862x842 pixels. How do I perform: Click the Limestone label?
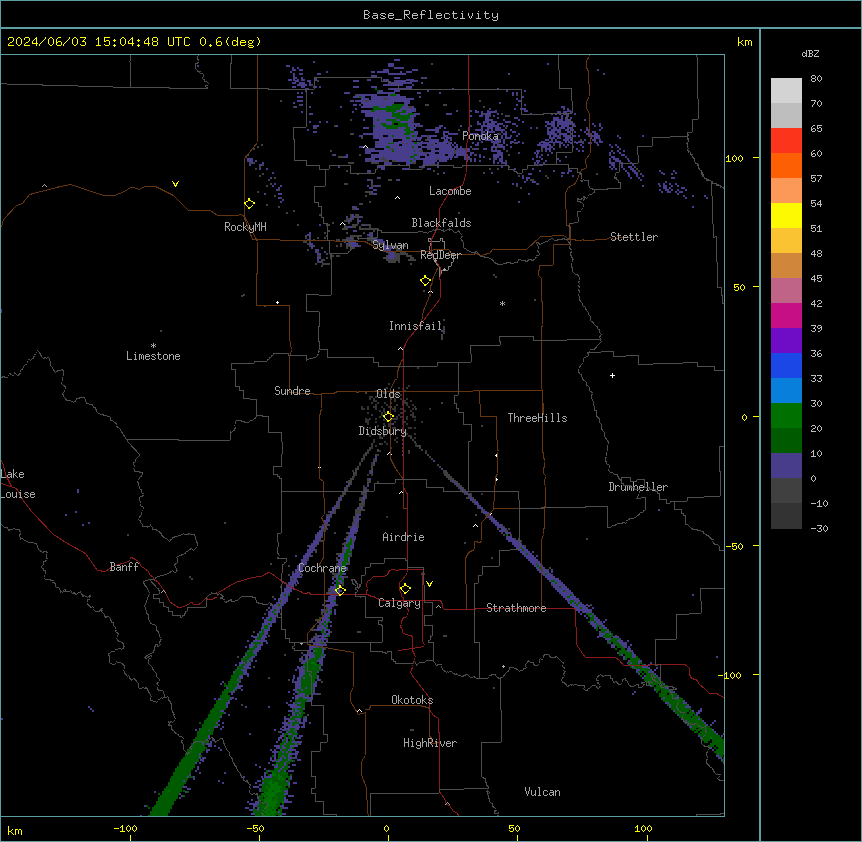pos(153,356)
